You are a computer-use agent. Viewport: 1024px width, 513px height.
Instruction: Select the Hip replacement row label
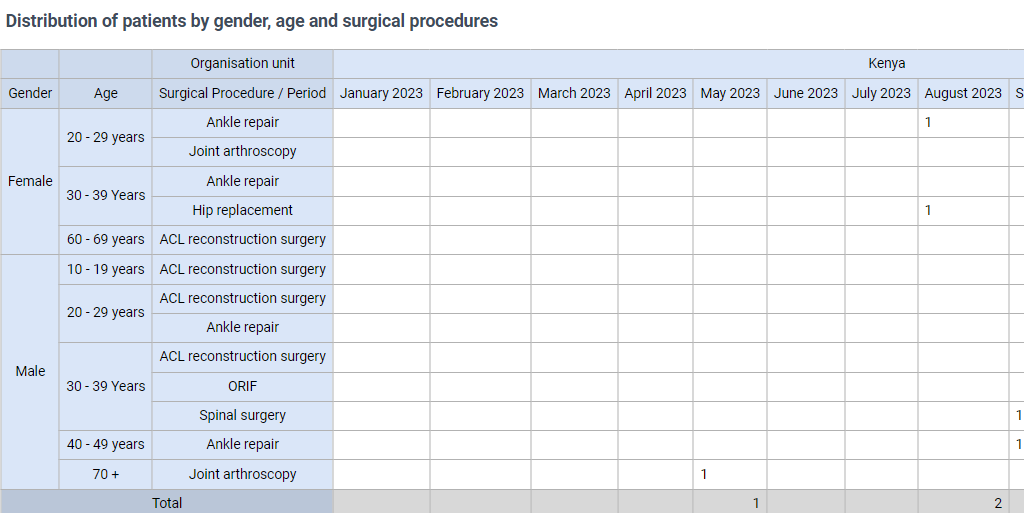coord(242,211)
